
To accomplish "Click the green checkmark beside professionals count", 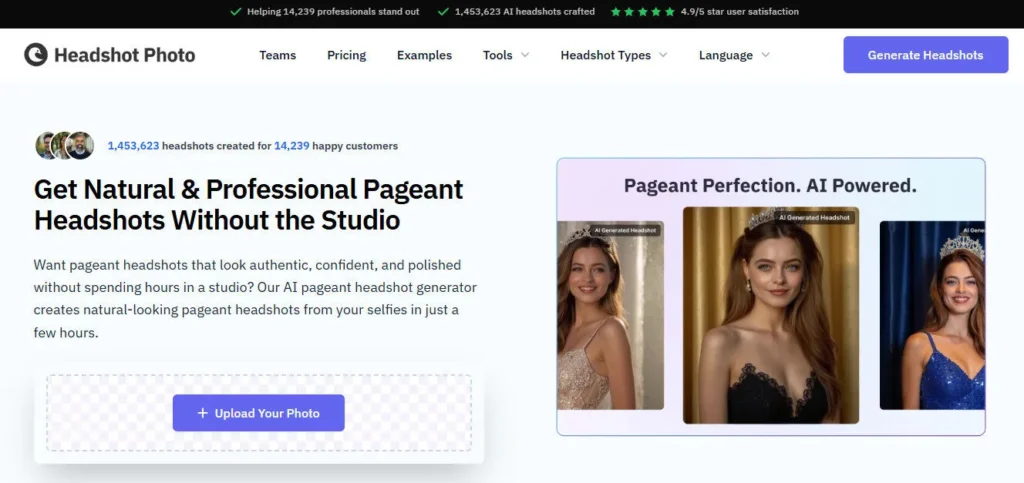I will pyautogui.click(x=235, y=12).
